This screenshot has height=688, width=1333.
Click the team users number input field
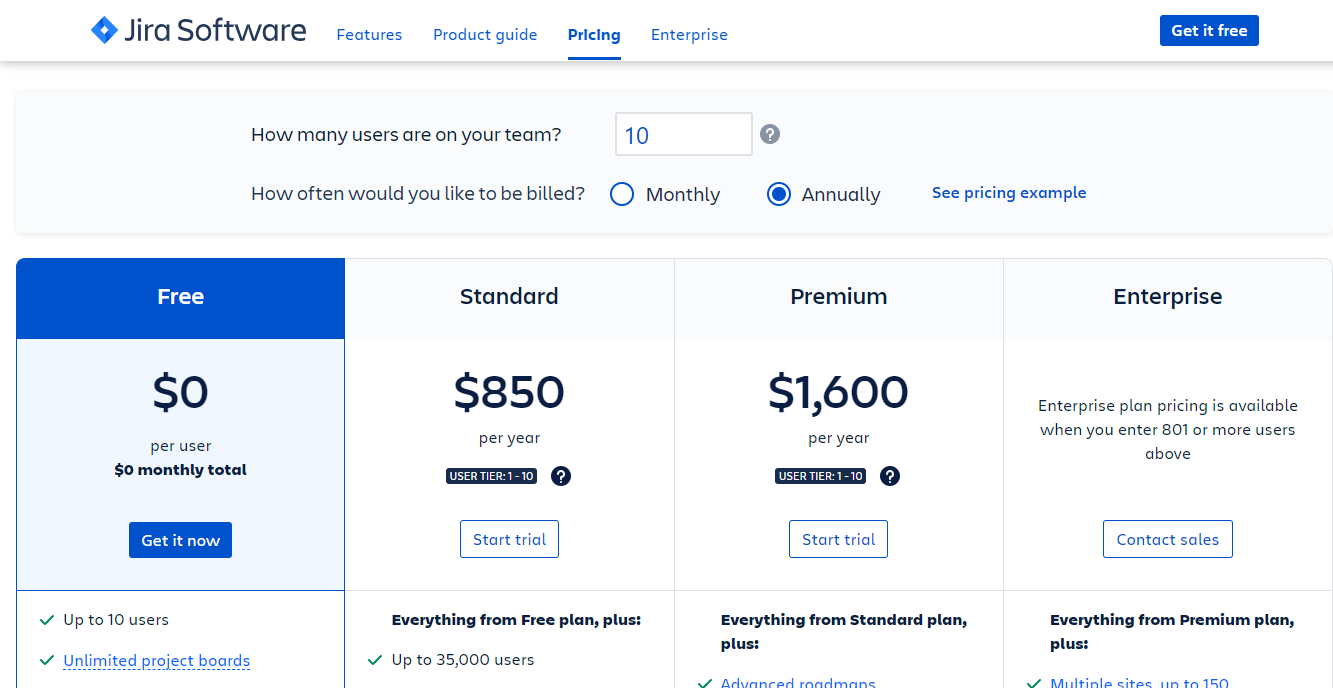(x=683, y=135)
